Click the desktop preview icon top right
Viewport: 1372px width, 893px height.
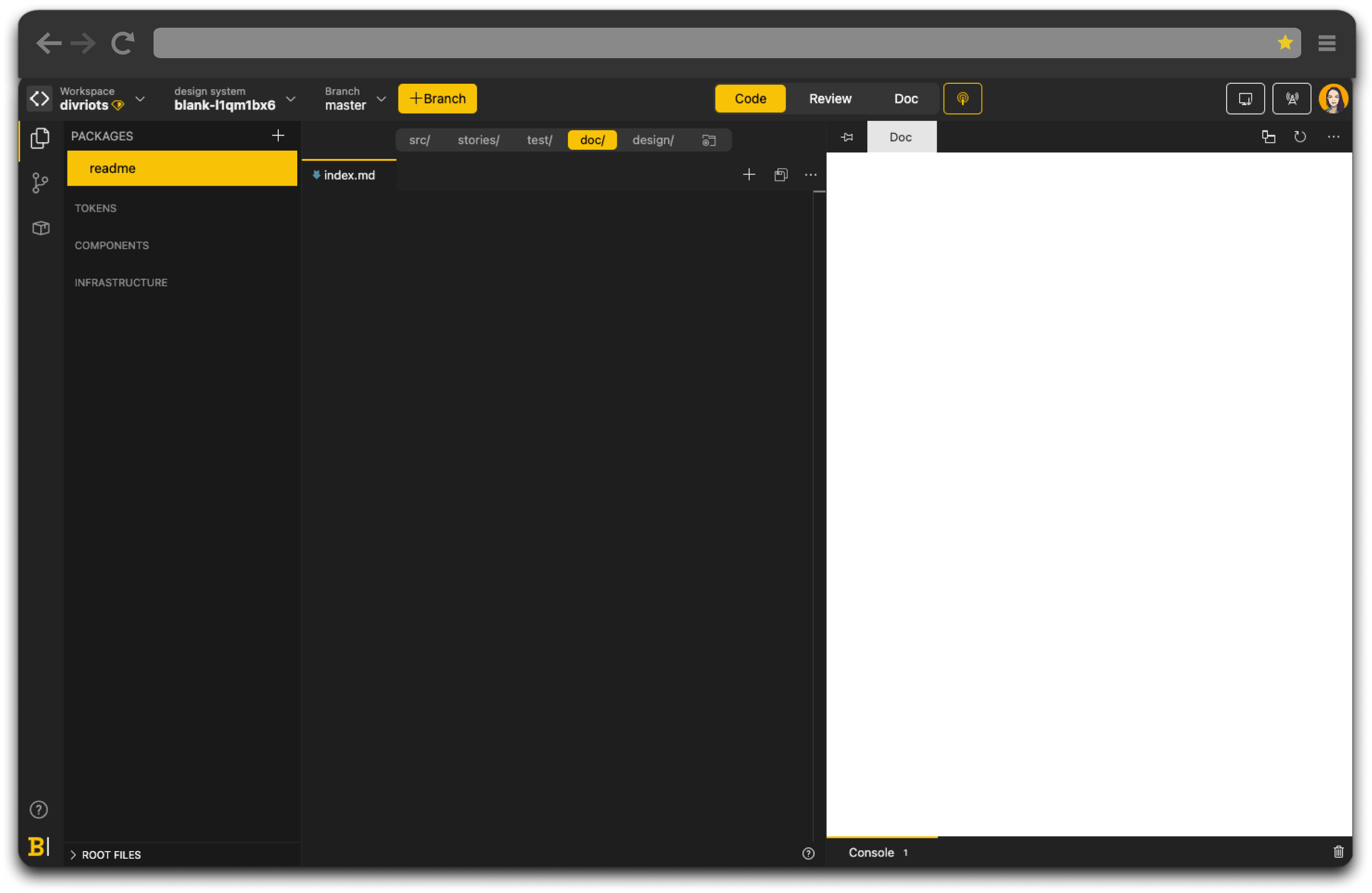click(x=1246, y=98)
